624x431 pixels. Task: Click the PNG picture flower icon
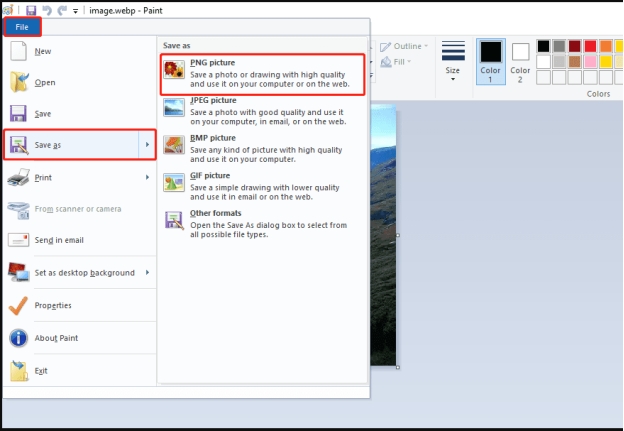(174, 70)
